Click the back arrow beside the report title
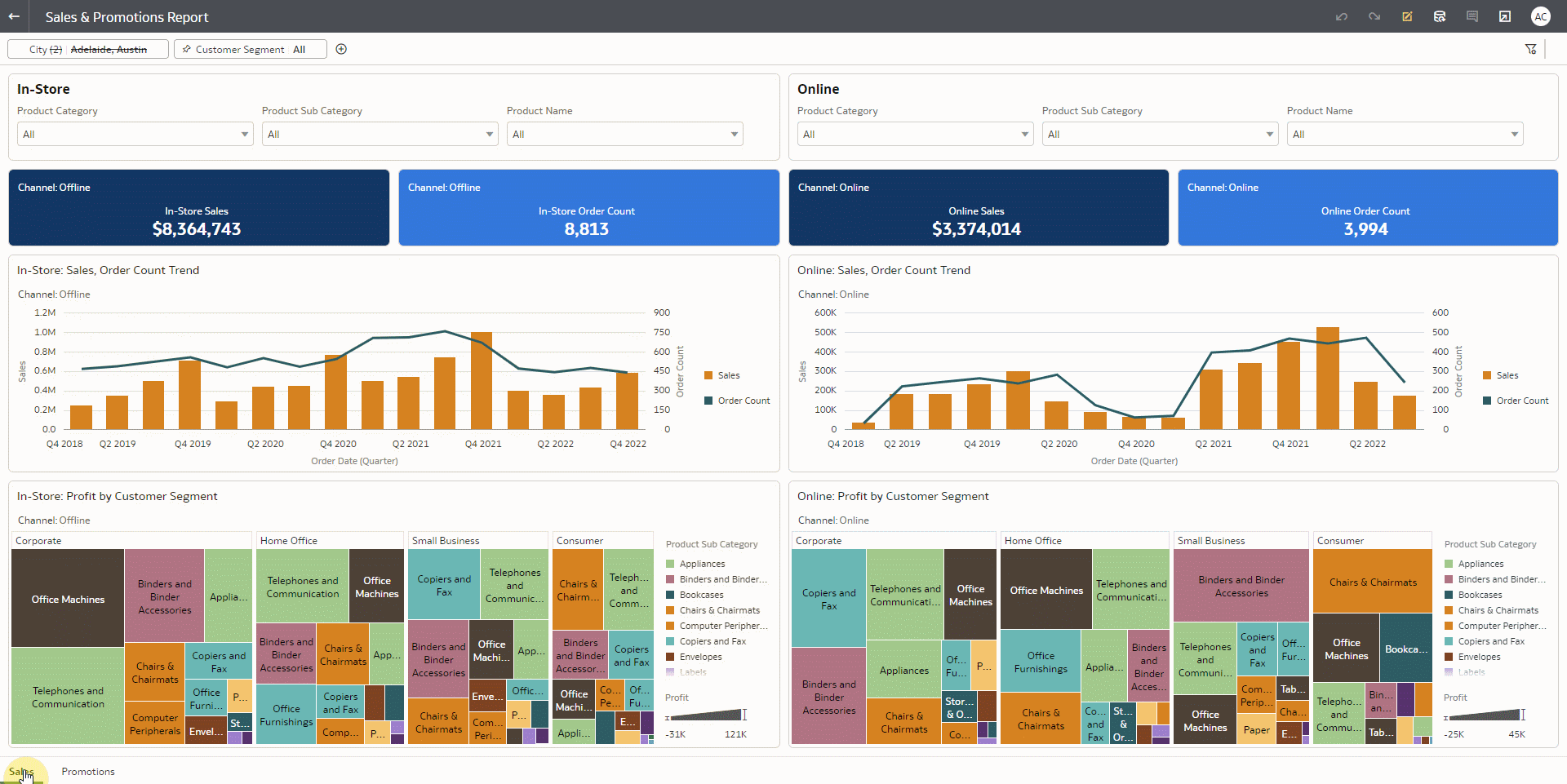Screen dimensions: 1567x784 [x=13, y=16]
